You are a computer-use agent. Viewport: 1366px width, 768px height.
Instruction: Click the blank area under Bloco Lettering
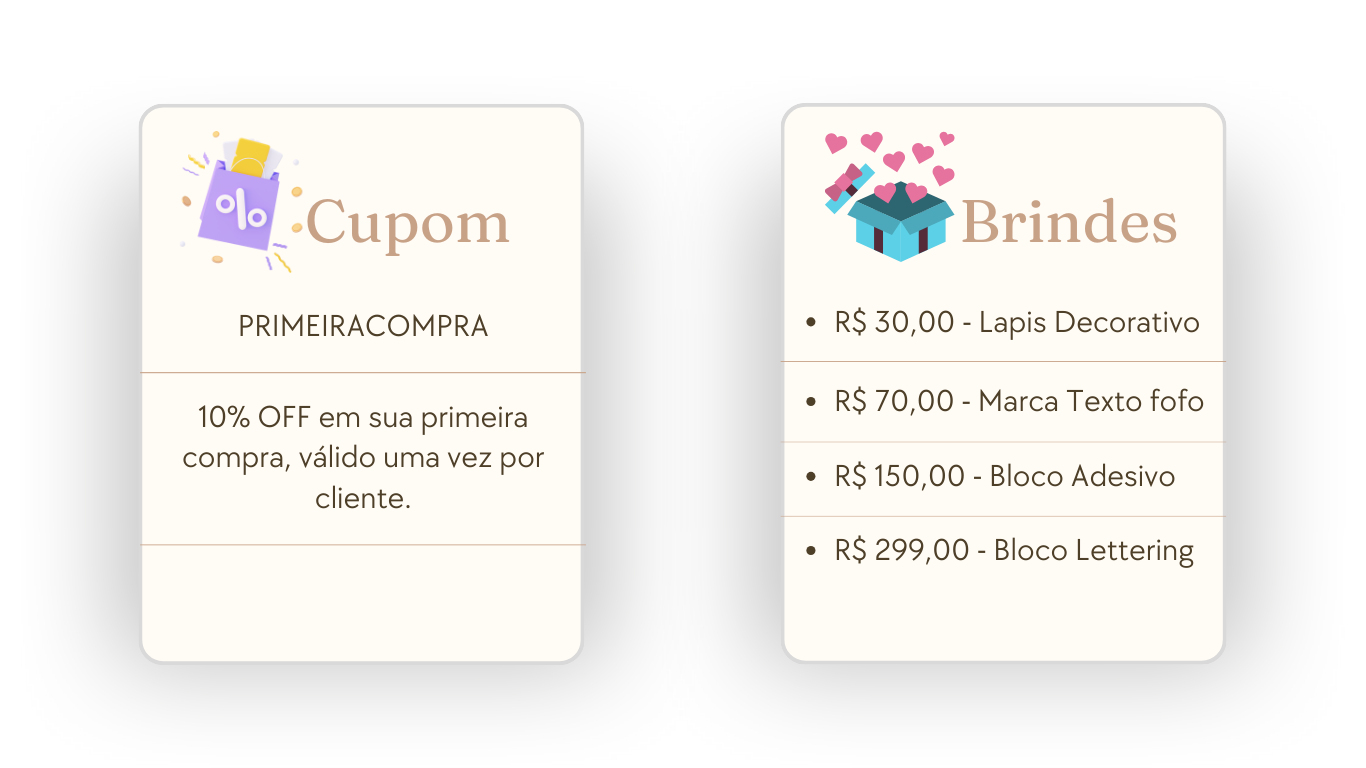(1003, 620)
